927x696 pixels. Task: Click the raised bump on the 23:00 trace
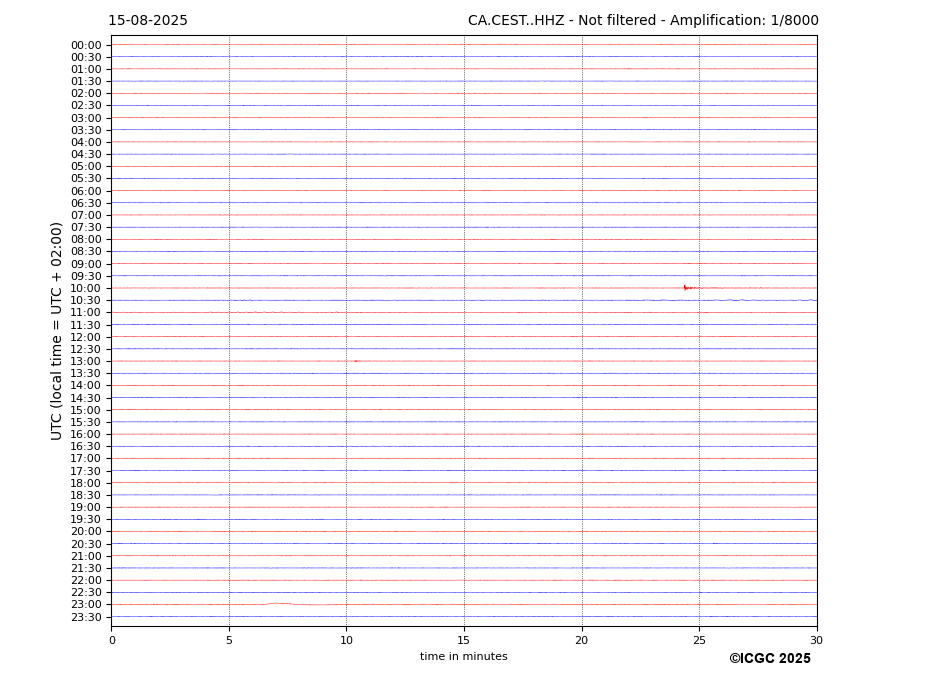pos(280,604)
